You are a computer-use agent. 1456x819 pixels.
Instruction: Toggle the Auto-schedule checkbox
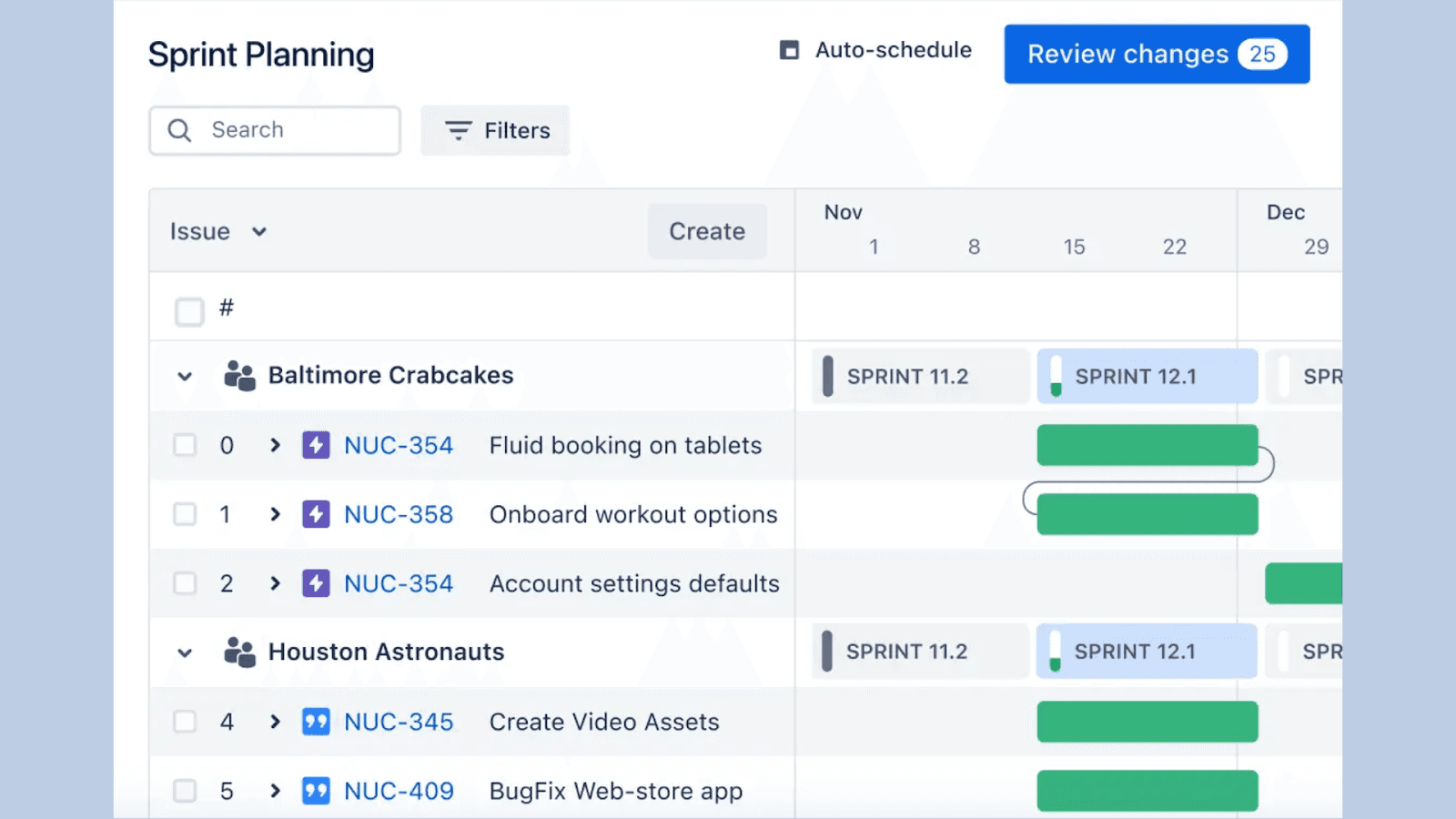pyautogui.click(x=789, y=50)
